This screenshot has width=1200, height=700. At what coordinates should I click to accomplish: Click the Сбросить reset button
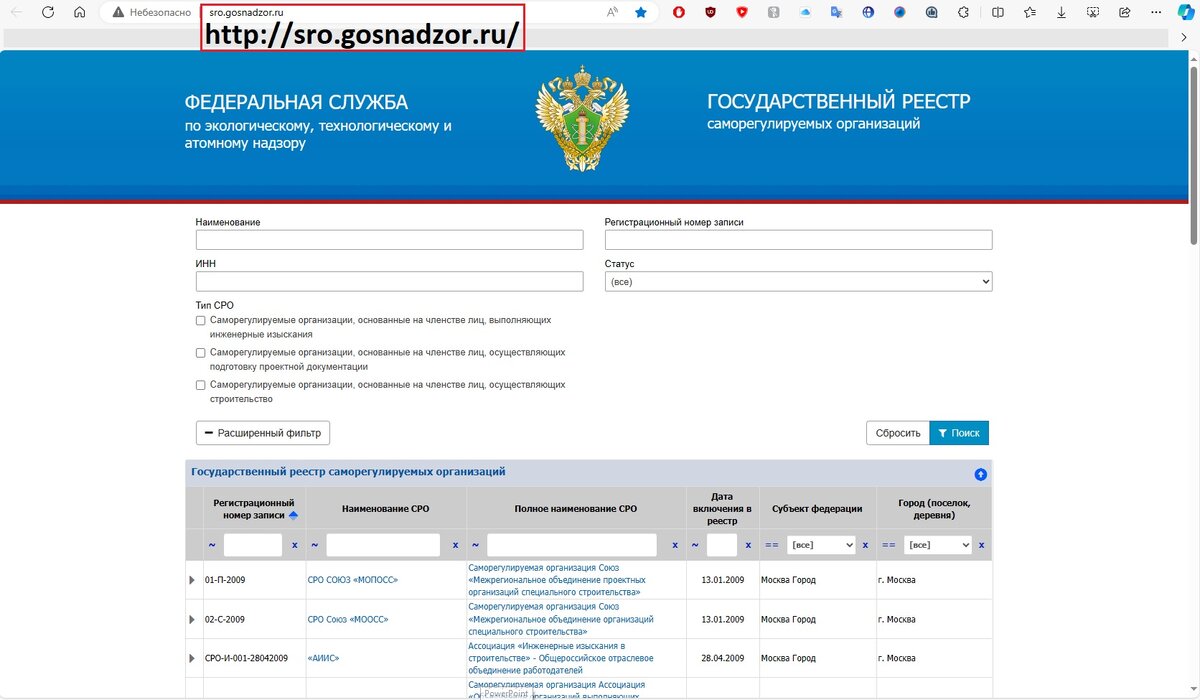point(898,433)
